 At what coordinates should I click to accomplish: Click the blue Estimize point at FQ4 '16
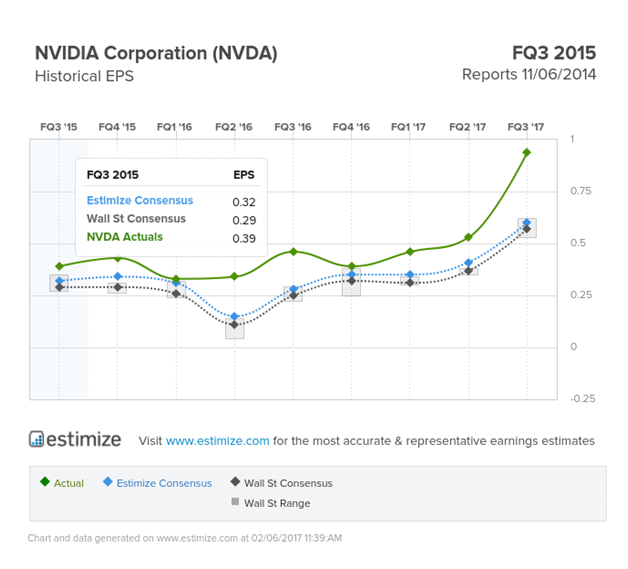pos(351,274)
